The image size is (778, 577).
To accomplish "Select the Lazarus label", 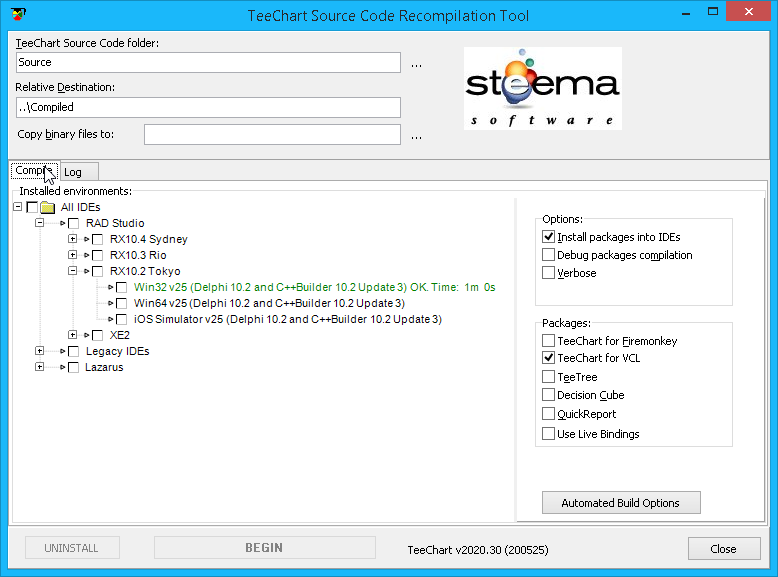I will pyautogui.click(x=104, y=367).
